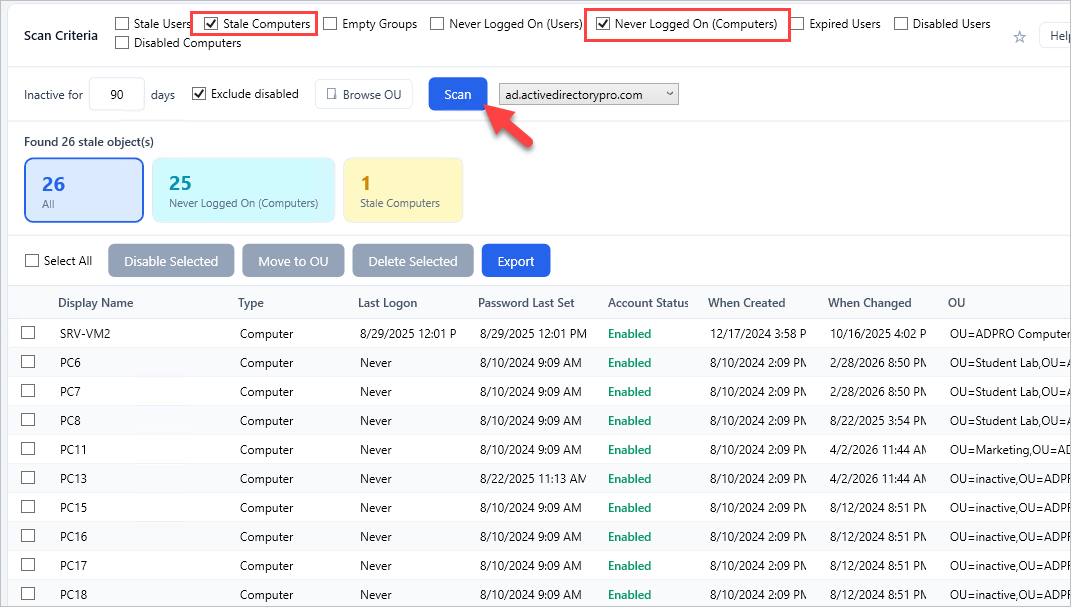Click the Move to OU button
The image size is (1071, 607).
(293, 261)
